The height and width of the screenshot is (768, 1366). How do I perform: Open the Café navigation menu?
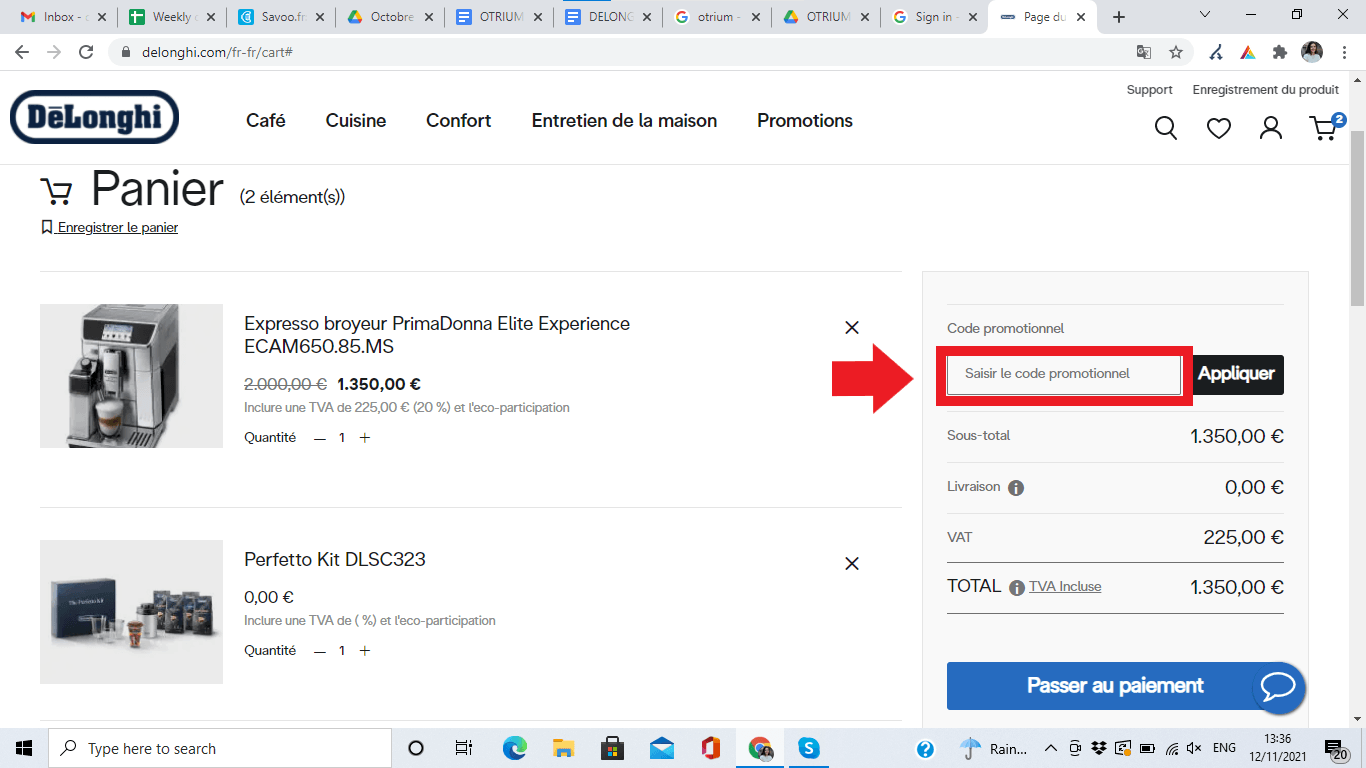266,121
